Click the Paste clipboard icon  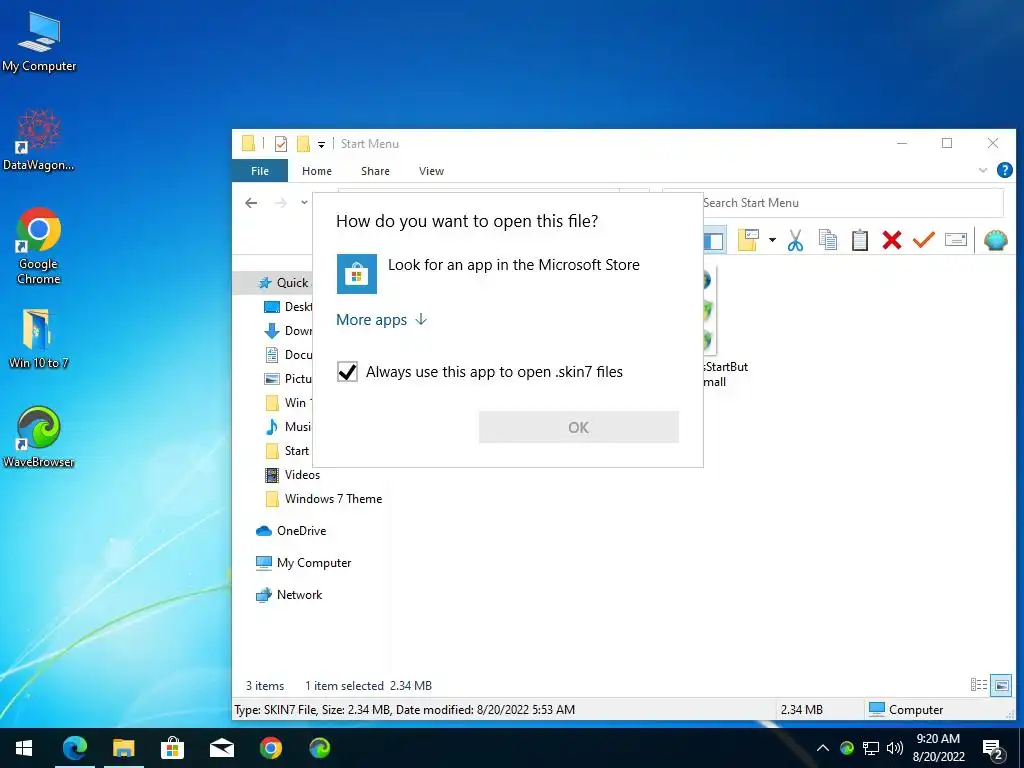859,240
